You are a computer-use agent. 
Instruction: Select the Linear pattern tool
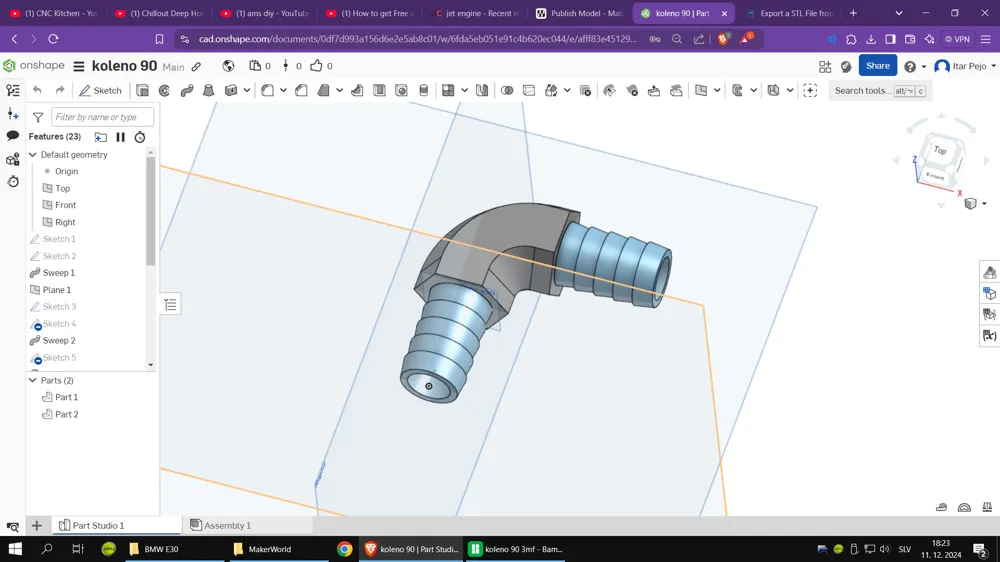coord(448,91)
